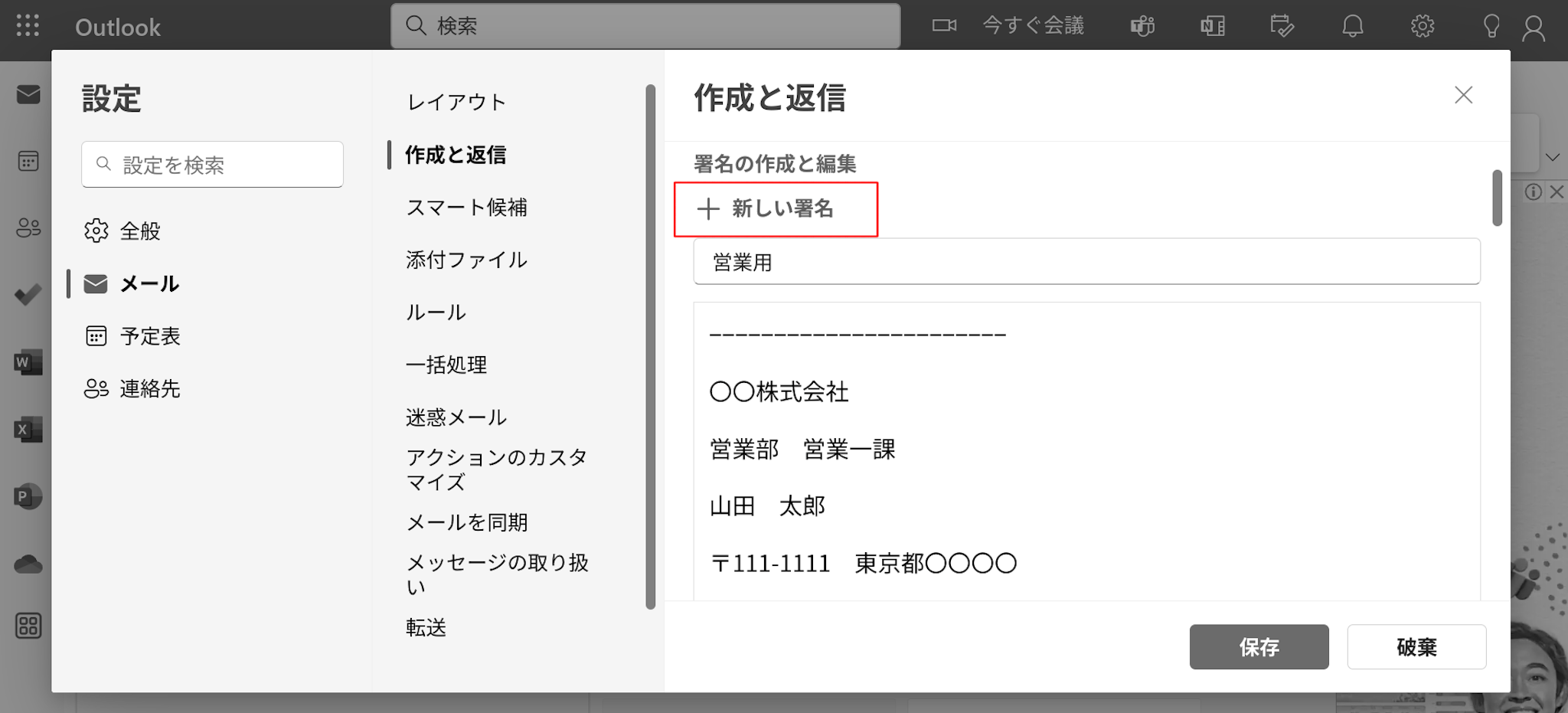This screenshot has height=713, width=1568.
Task: Click the 破棄 button
Action: 1416,647
